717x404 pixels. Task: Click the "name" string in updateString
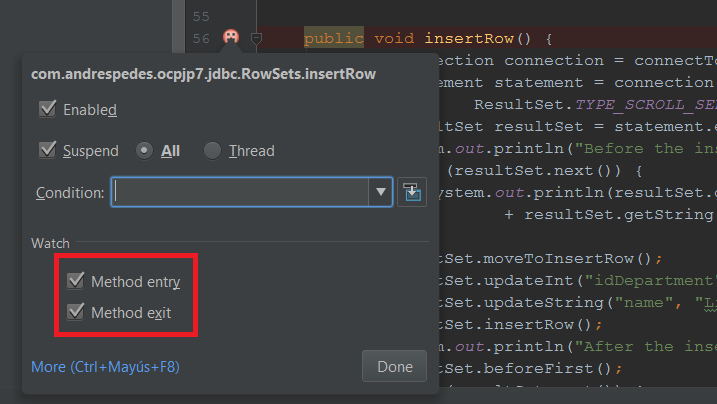[643, 303]
